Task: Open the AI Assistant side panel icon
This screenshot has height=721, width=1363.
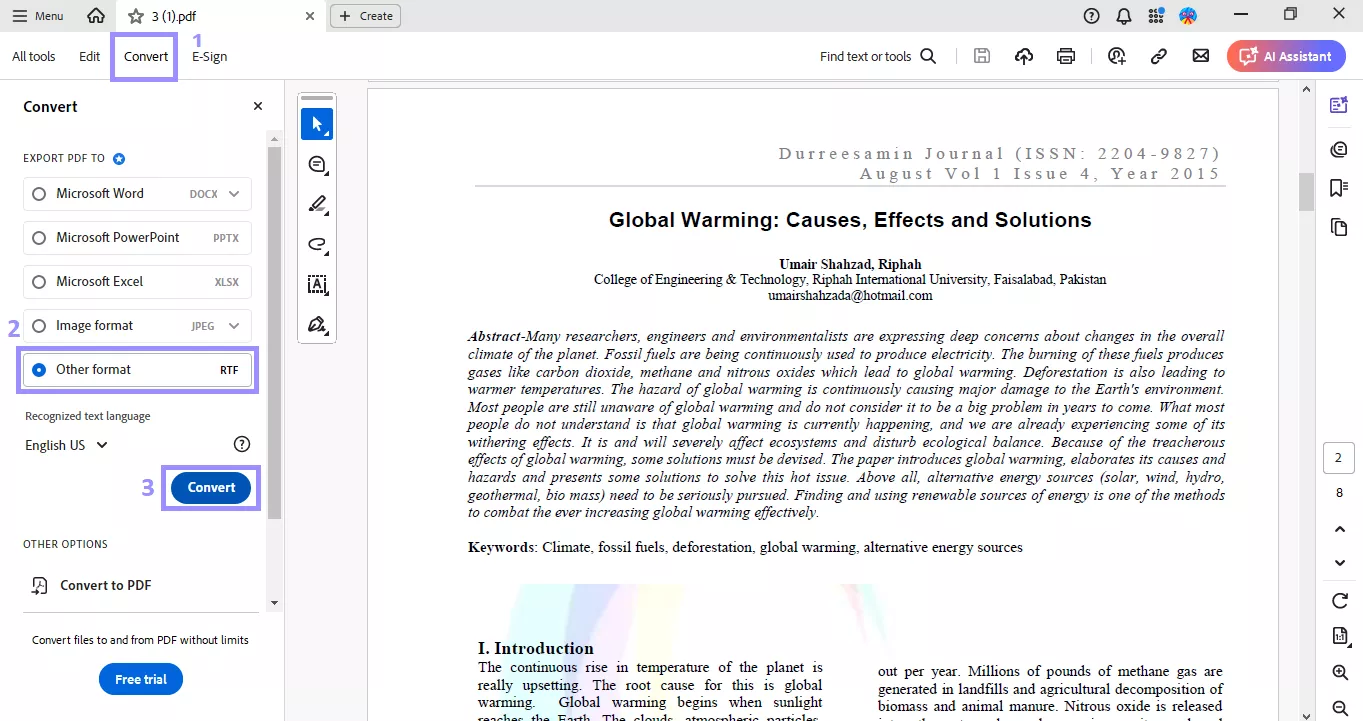Action: pos(1339,105)
